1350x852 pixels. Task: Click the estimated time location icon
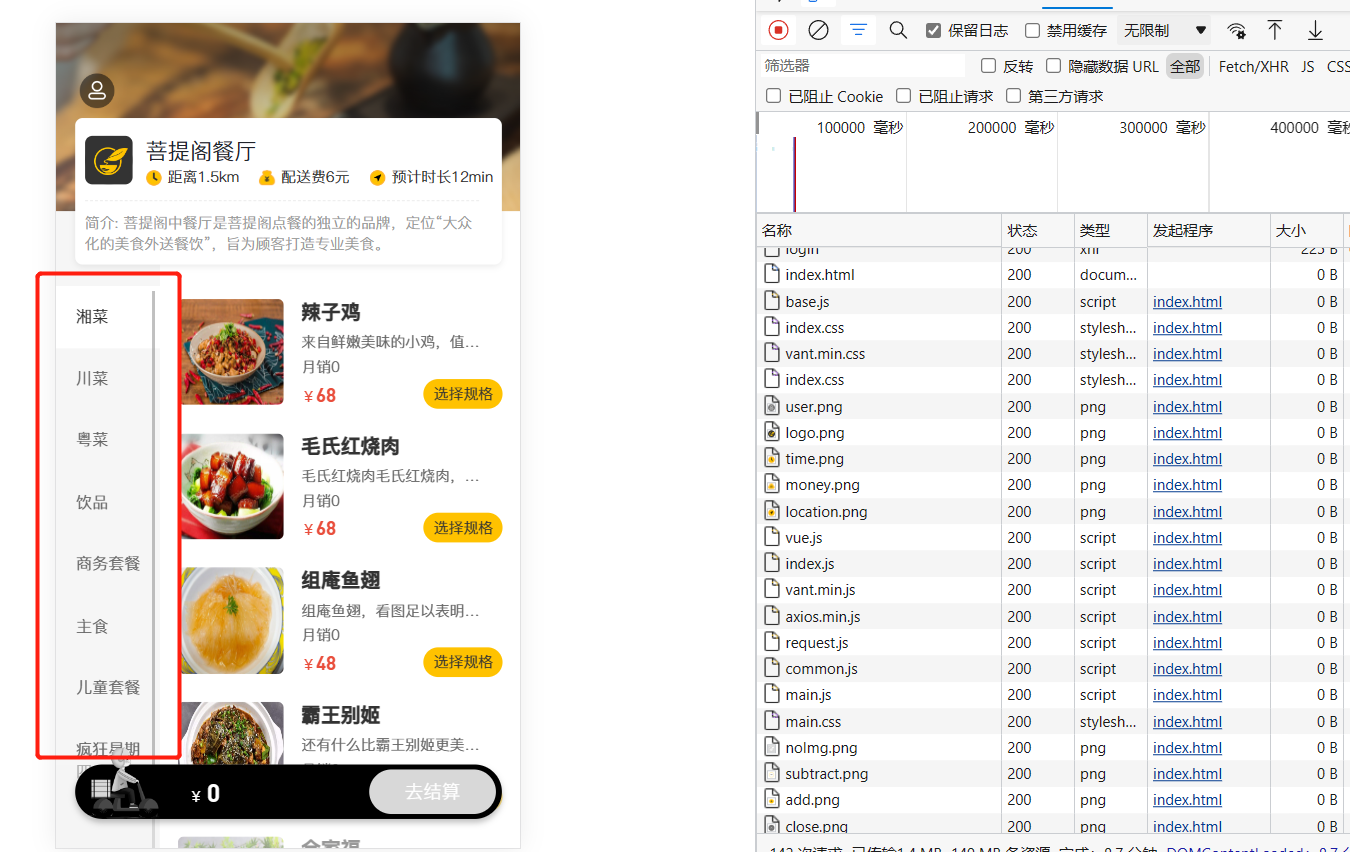point(377,178)
